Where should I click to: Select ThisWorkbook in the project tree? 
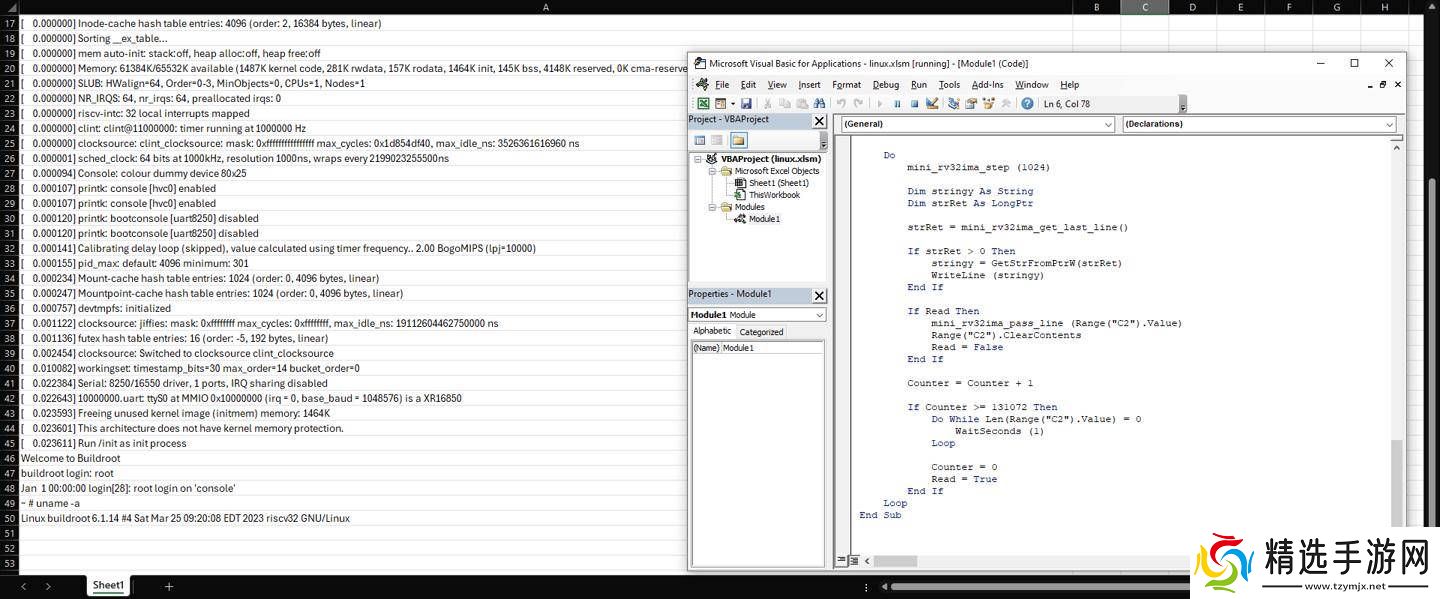tap(773, 195)
